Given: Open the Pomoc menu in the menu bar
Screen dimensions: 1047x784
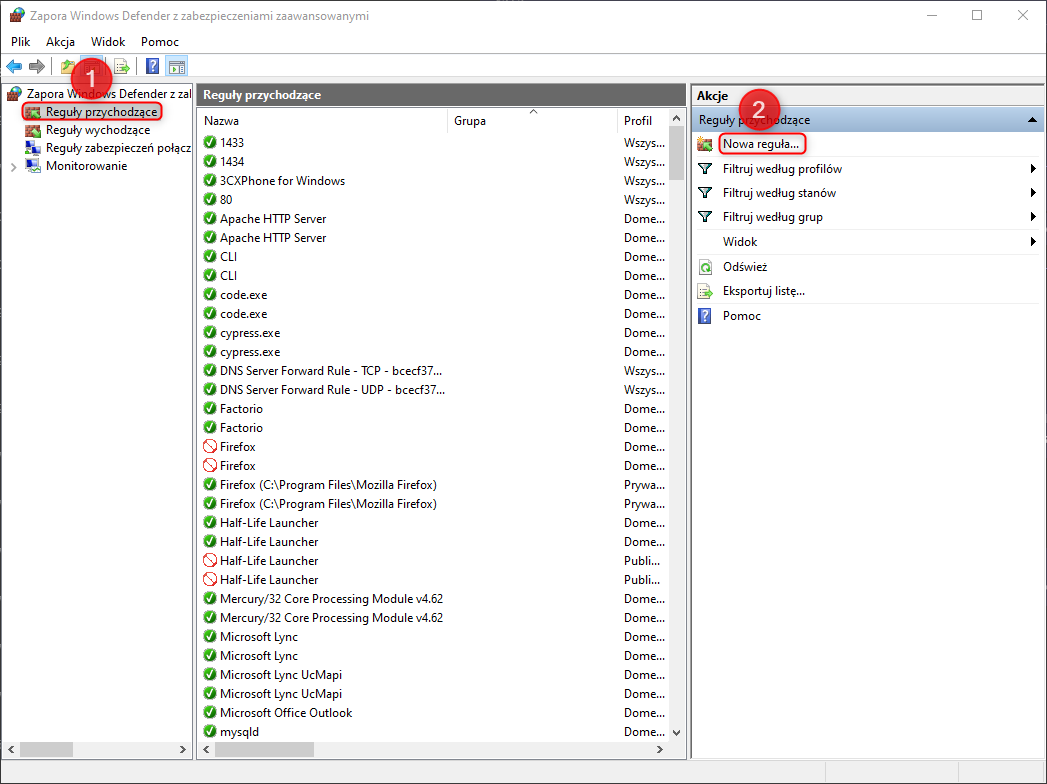Looking at the screenshot, I should click(x=160, y=41).
